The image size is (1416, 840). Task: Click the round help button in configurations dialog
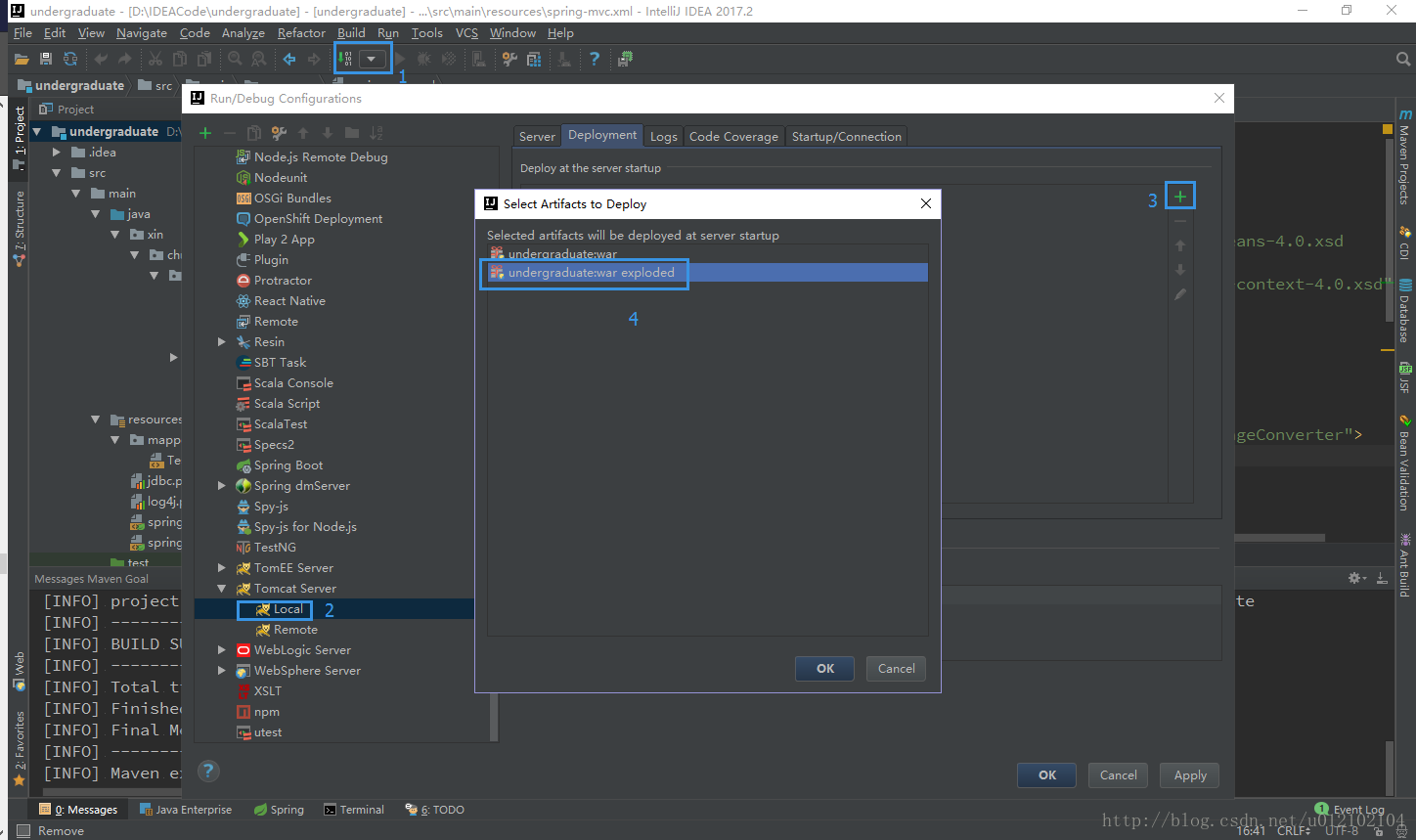click(208, 771)
